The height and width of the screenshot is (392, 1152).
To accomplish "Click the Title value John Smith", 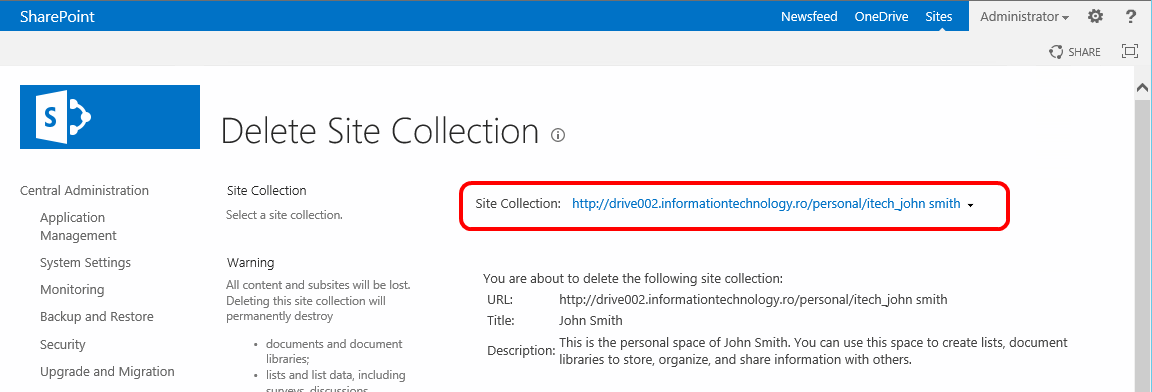I will coord(591,320).
